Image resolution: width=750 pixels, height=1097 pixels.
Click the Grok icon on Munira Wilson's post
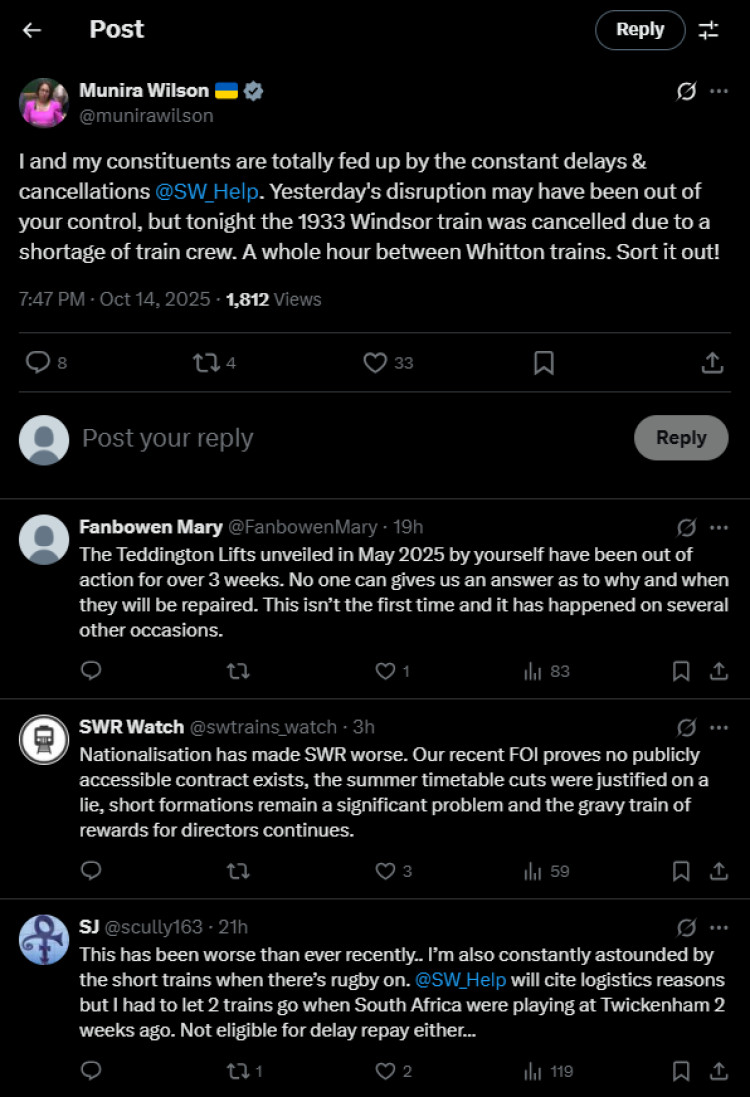[x=686, y=91]
